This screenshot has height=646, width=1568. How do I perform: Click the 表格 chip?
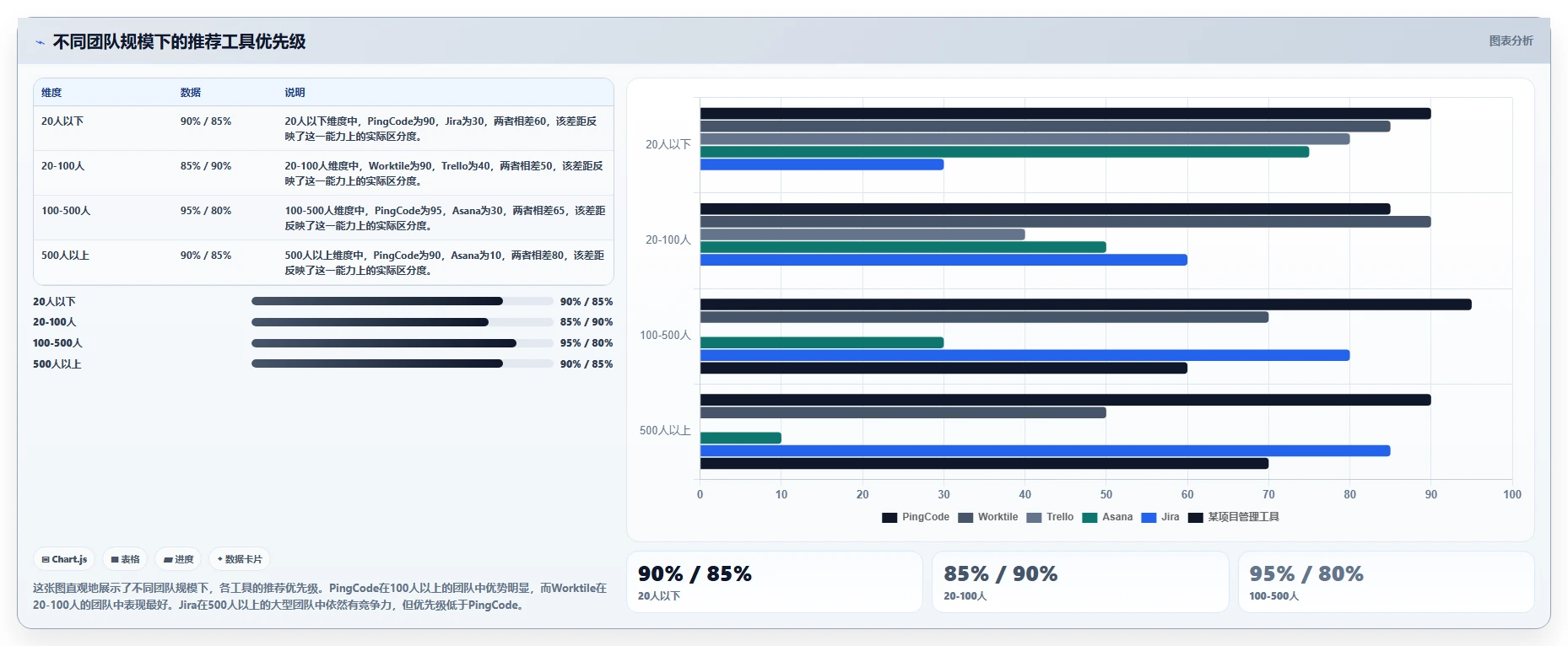[125, 559]
